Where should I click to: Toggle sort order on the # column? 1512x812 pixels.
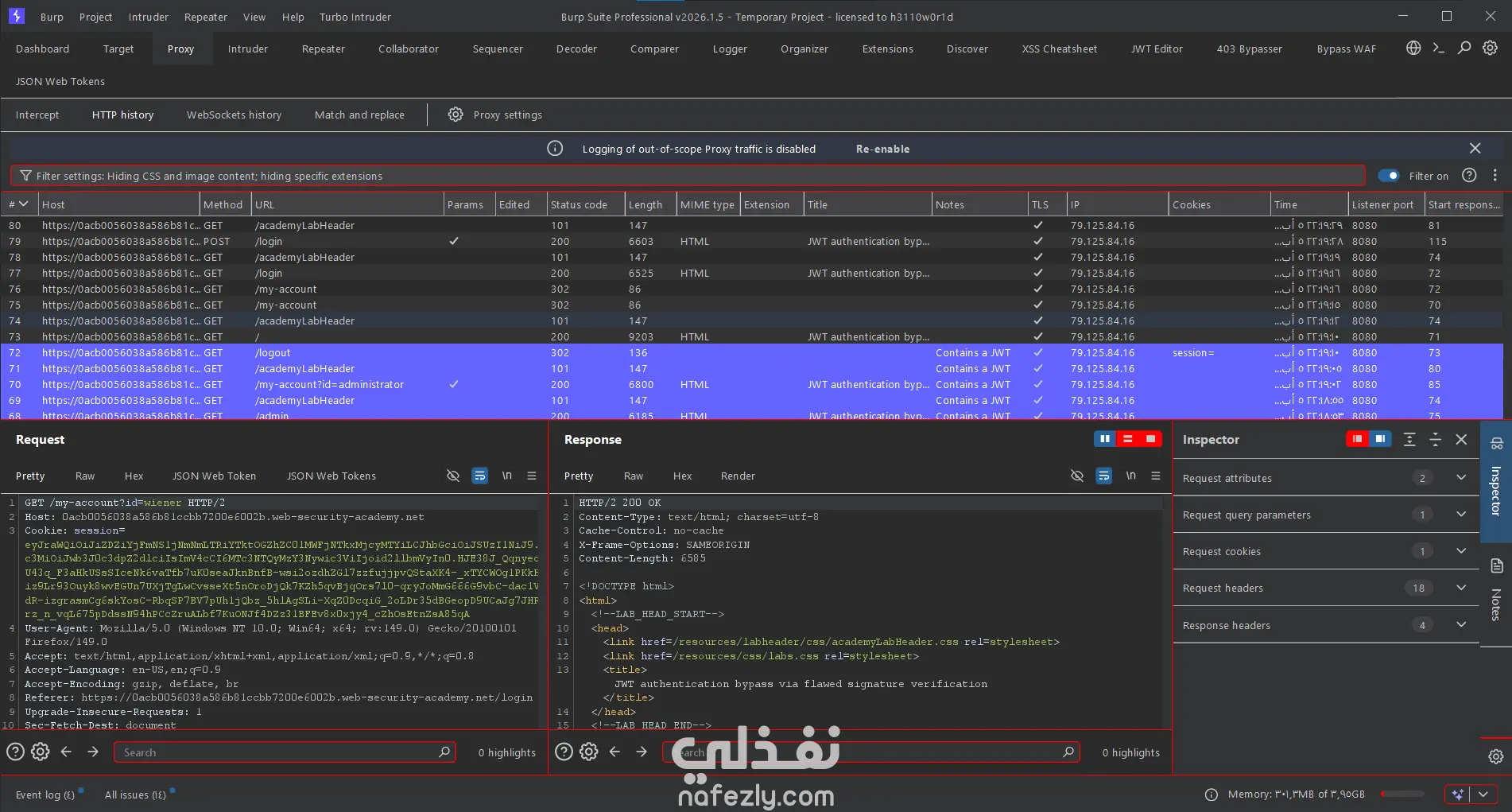(19, 204)
